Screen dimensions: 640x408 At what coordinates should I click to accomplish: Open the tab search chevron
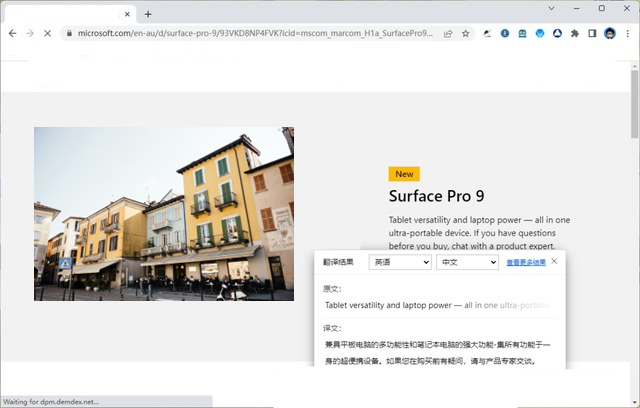(x=551, y=8)
